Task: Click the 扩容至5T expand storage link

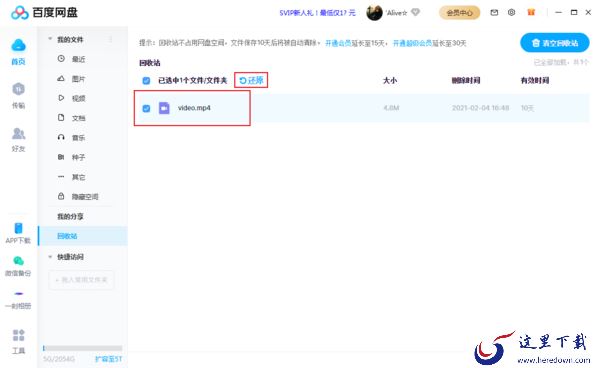Action: (109, 359)
